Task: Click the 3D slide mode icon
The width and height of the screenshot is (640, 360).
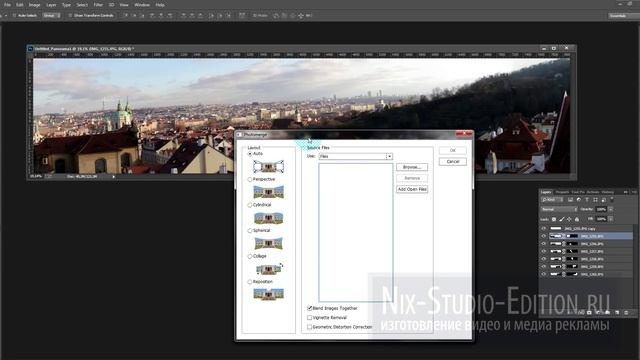Action: tap(301, 16)
